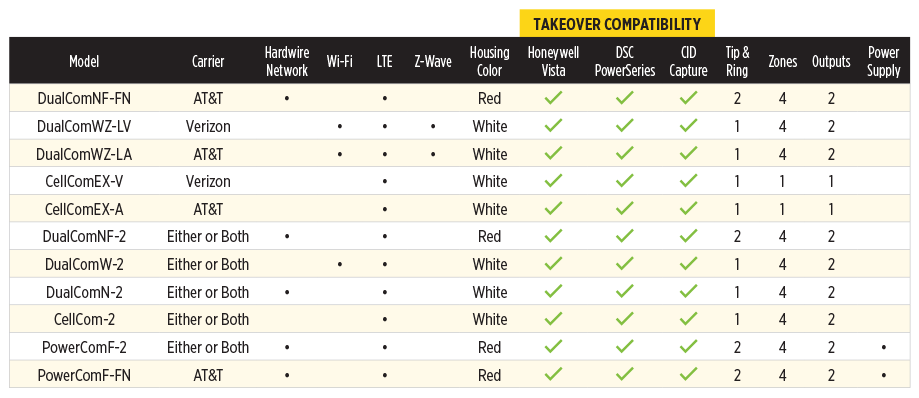Screen dimensions: 919x398
Task: Click Honeywell Vista checkmark for PowerComF-FN
Action: tap(553, 374)
